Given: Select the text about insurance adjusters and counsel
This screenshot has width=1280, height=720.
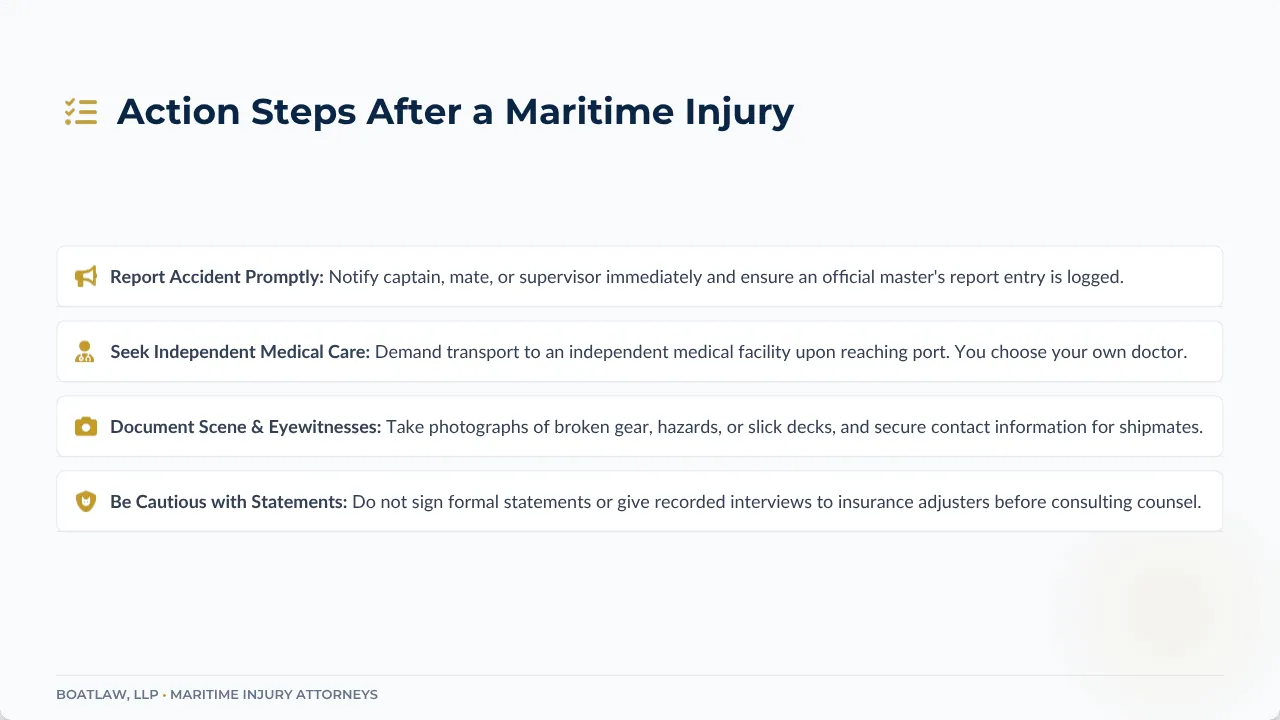Looking at the screenshot, I should click(777, 502).
